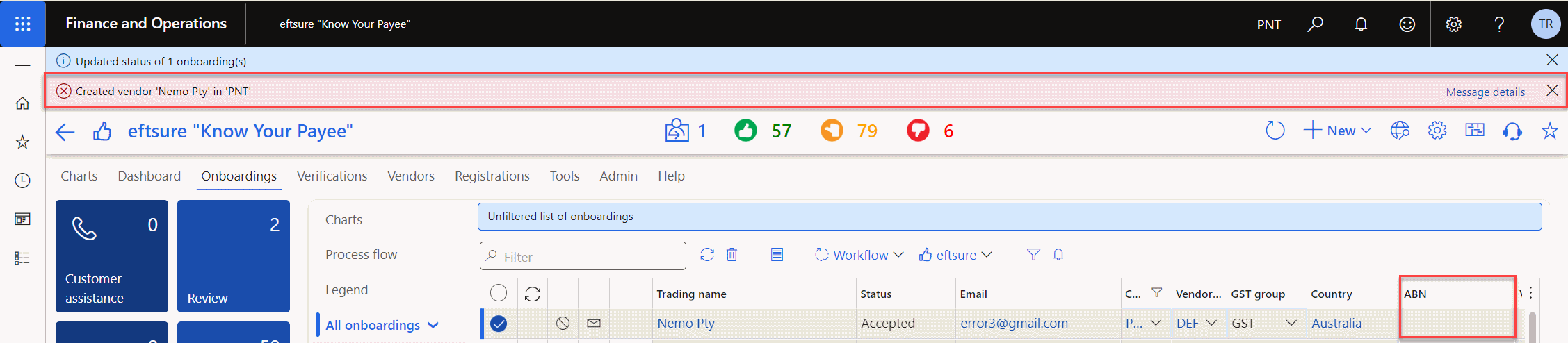
Task: Open the headset support icon
Action: 1512,131
